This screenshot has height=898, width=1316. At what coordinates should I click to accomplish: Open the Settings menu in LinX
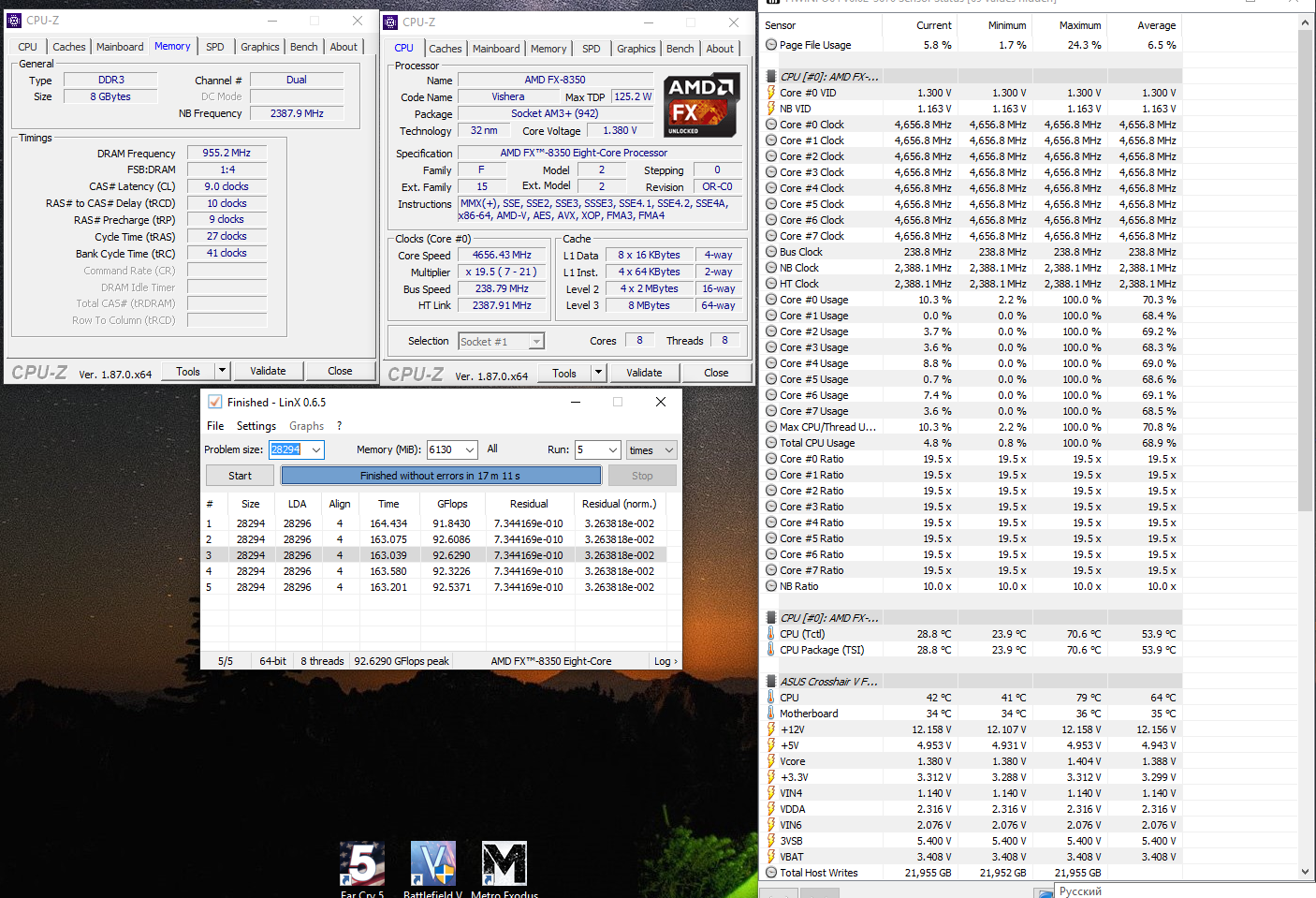256,426
